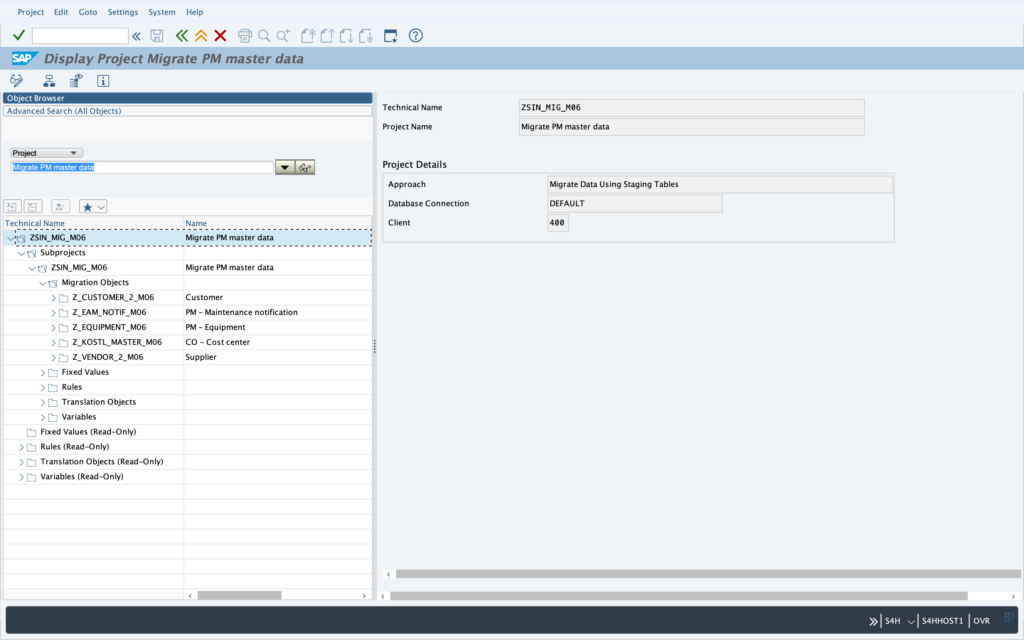Click the Collapse subtree icon above tree
This screenshot has height=640, width=1024.
click(33, 206)
